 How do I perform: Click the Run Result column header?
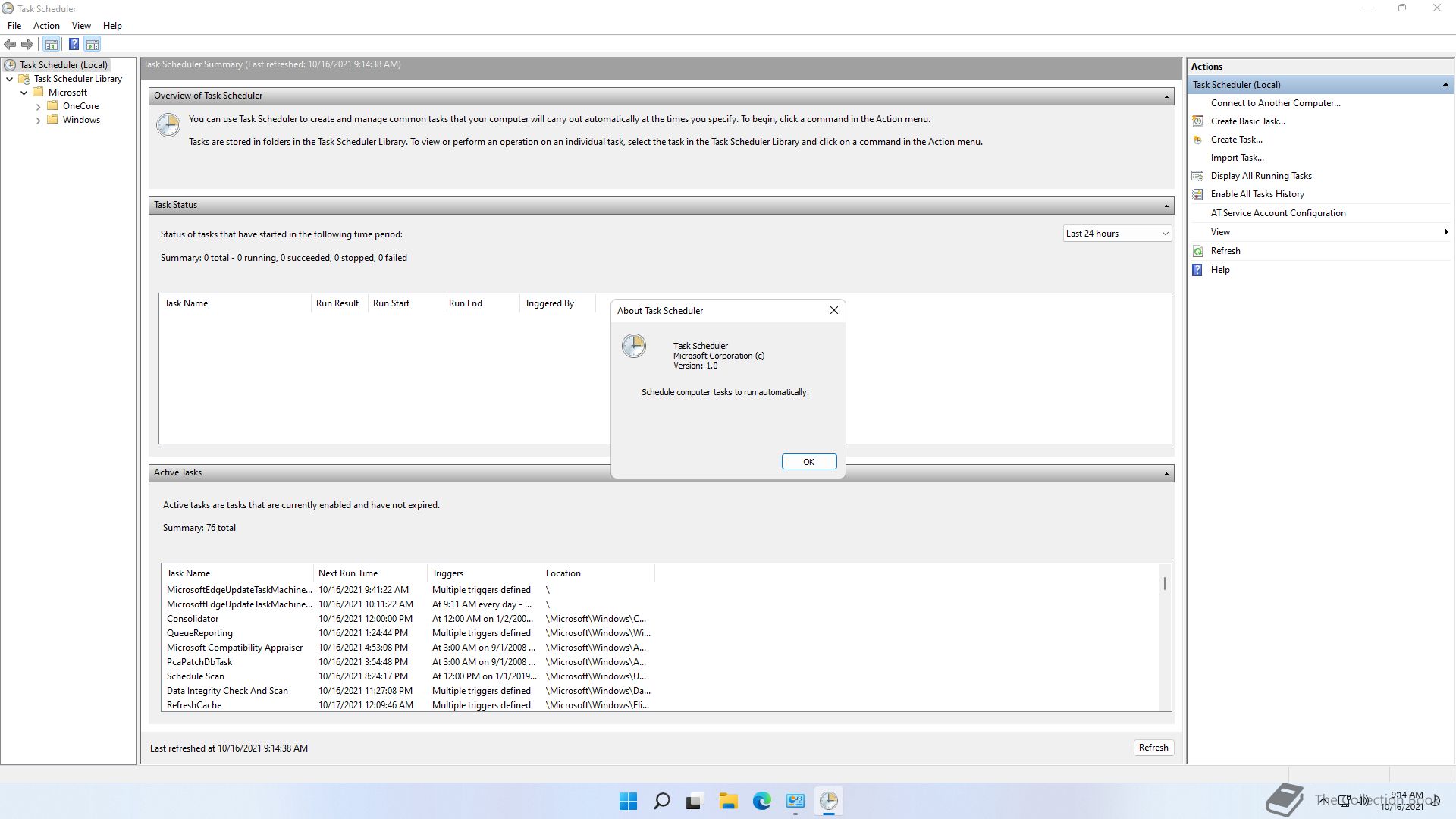(339, 303)
